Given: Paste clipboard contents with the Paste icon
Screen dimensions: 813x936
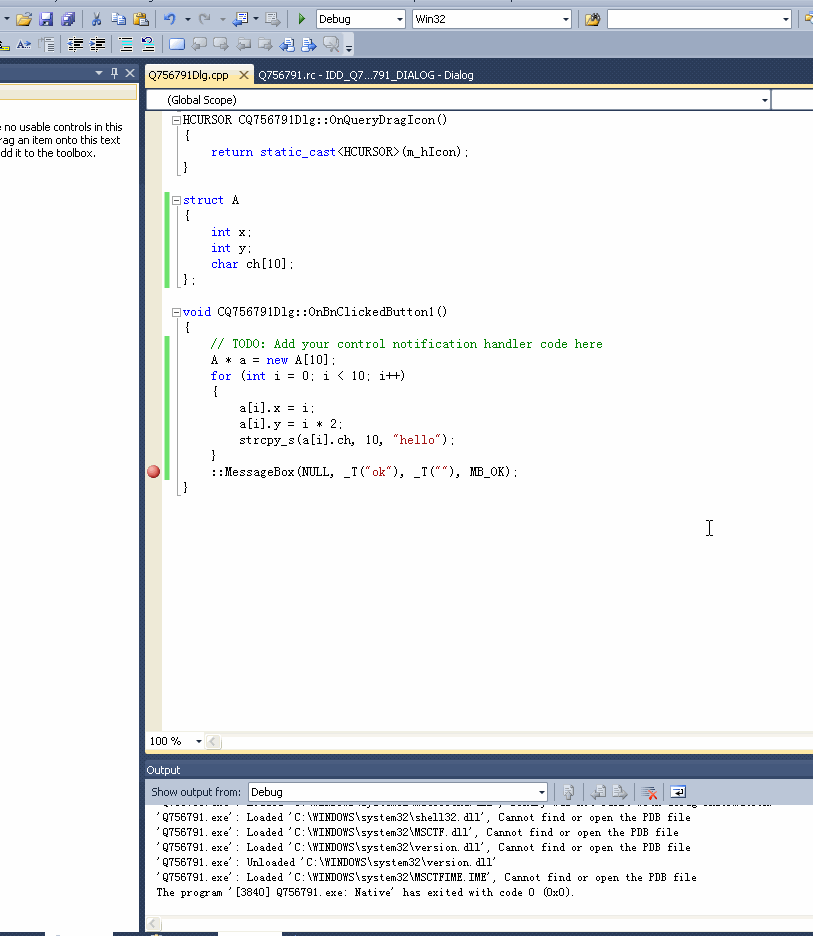Looking at the screenshot, I should click(141, 19).
